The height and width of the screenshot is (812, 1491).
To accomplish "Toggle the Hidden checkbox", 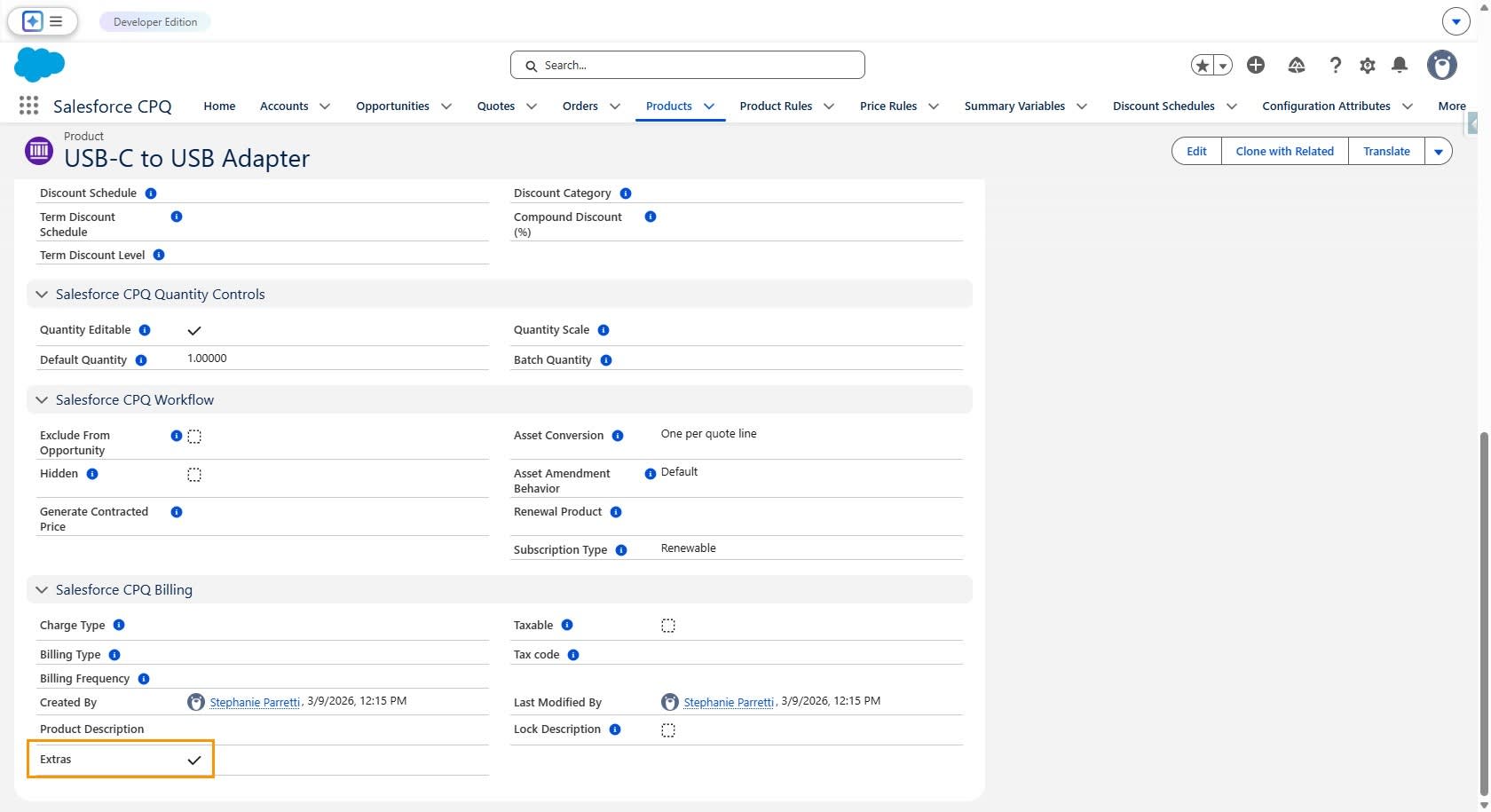I will [194, 475].
